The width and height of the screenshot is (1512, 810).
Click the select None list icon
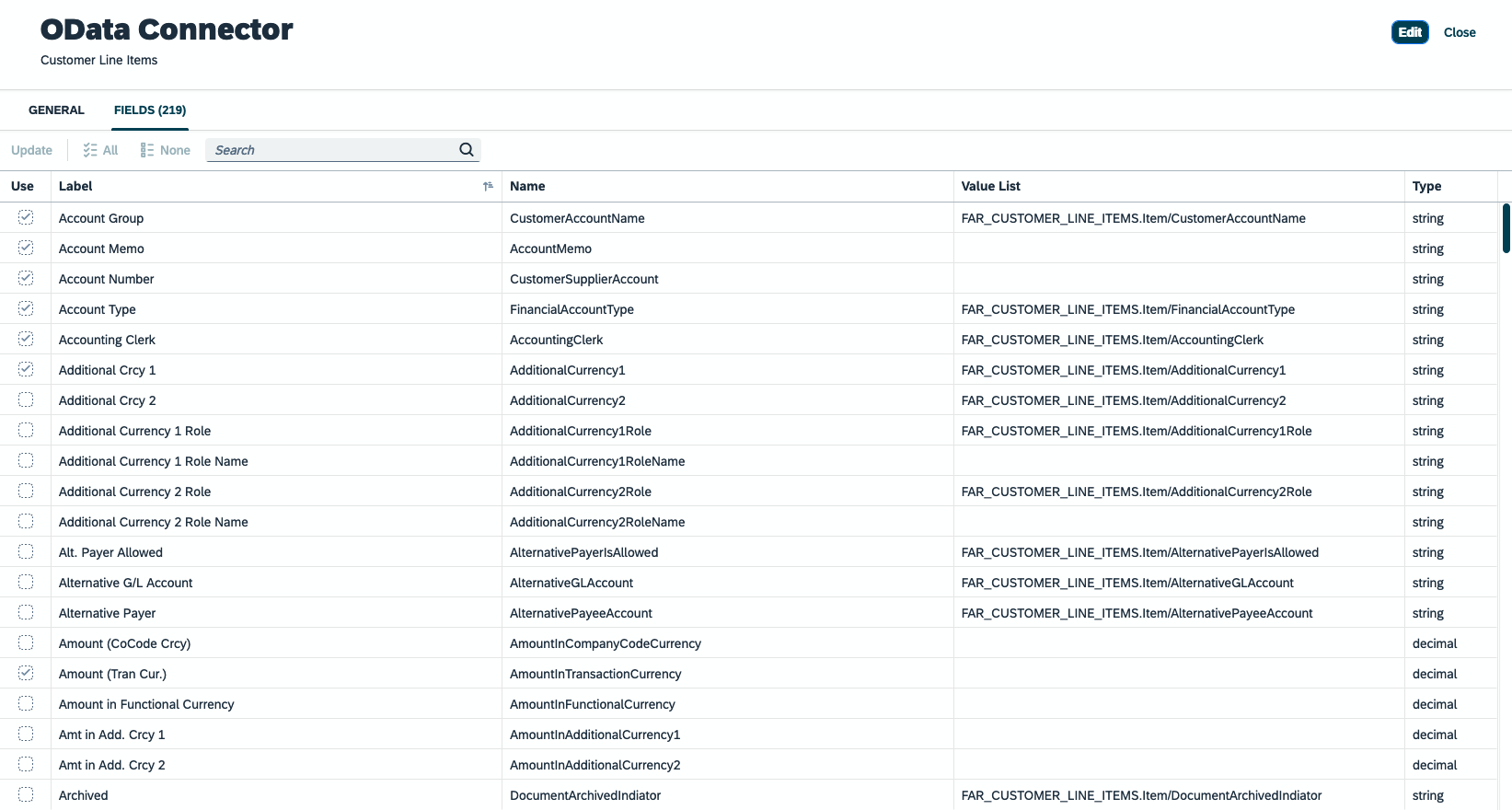(x=147, y=150)
